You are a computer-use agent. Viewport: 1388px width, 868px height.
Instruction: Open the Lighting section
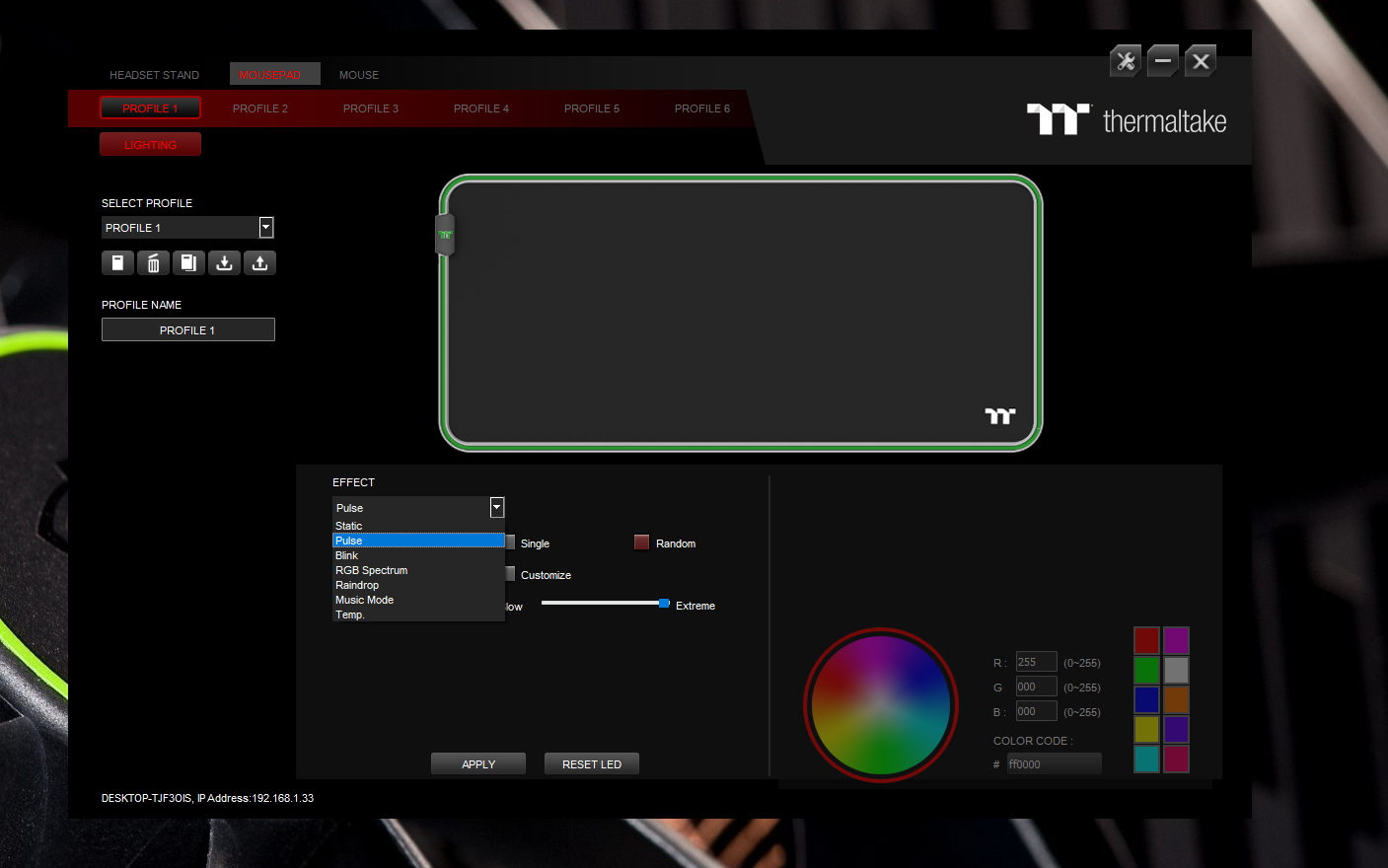point(150,144)
